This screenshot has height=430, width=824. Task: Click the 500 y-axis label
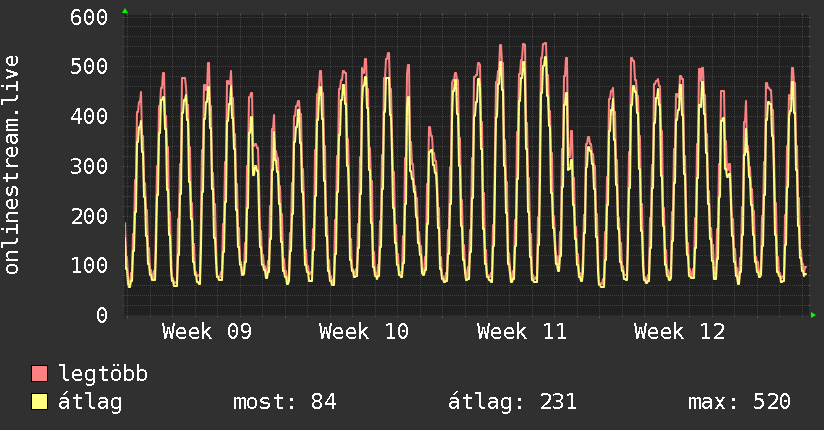pyautogui.click(x=89, y=67)
